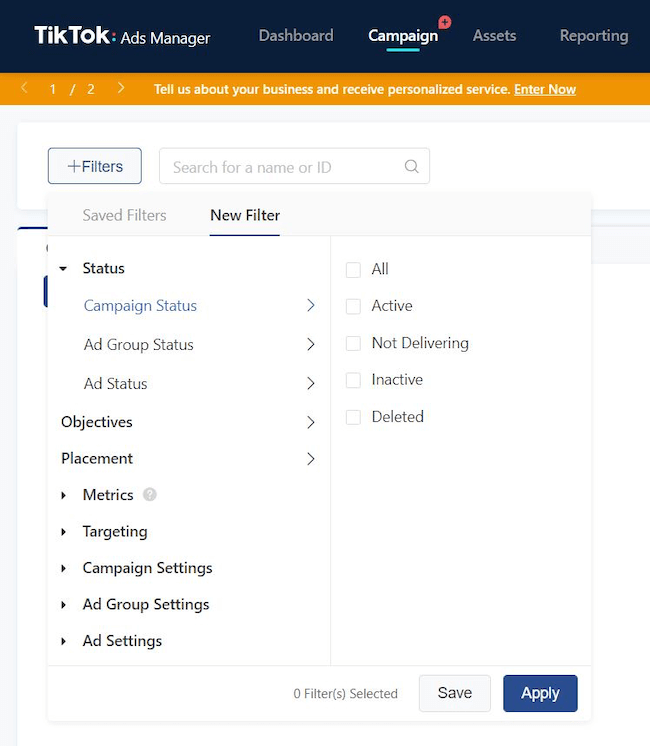The width and height of the screenshot is (650, 746).
Task: Open Objectives submenu chevron arrow
Action: click(311, 422)
